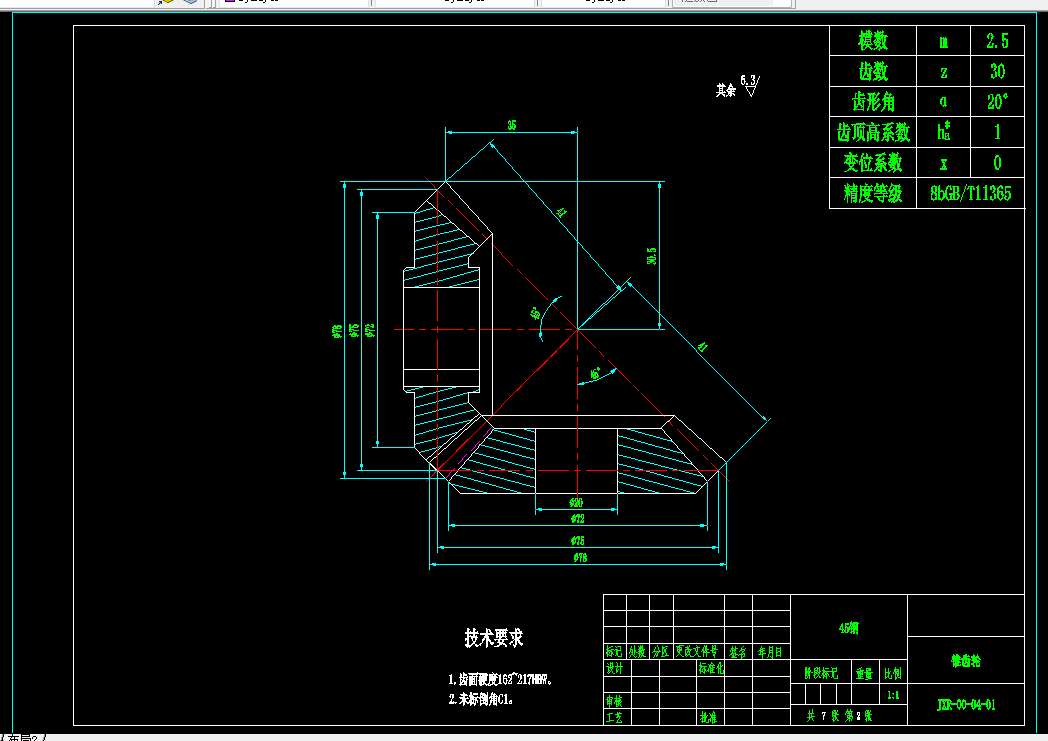The width and height of the screenshot is (1048, 741).
Task: Click the 设计 label in the title block
Action: pyautogui.click(x=614, y=668)
